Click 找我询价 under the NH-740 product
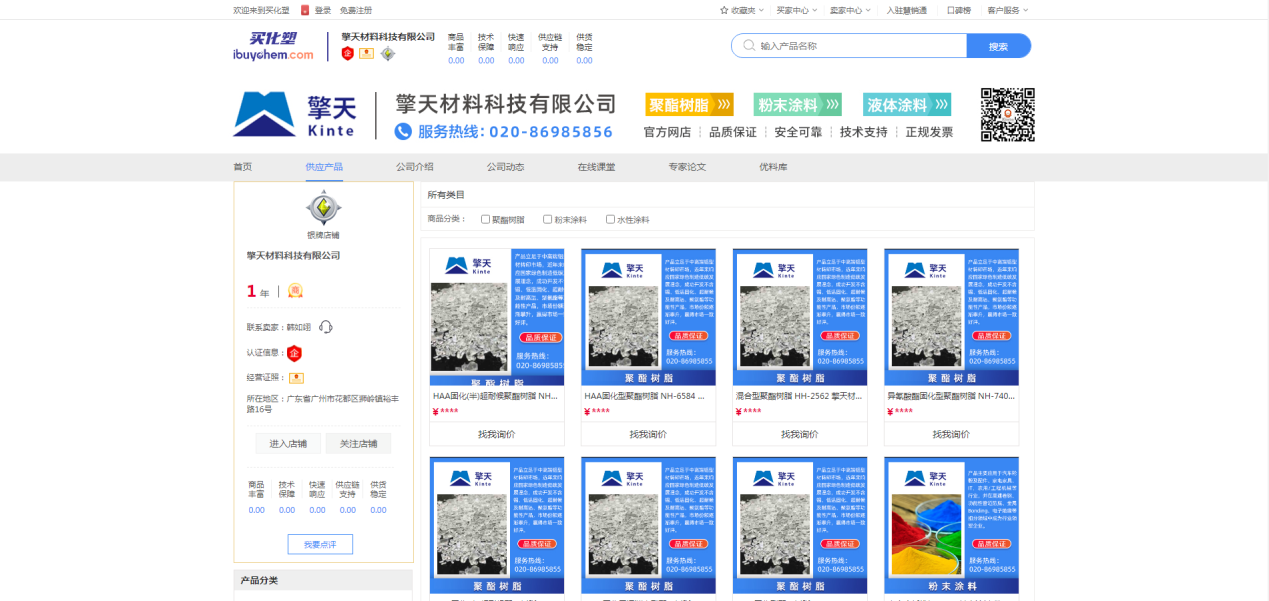This screenshot has width=1269, height=601. tap(951, 434)
